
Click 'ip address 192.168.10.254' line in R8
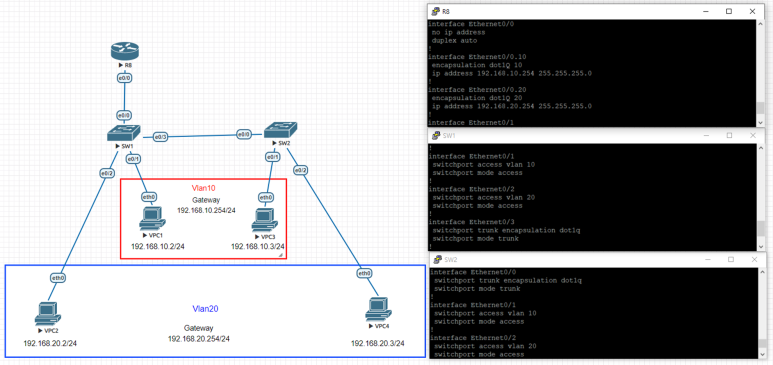tap(512, 73)
